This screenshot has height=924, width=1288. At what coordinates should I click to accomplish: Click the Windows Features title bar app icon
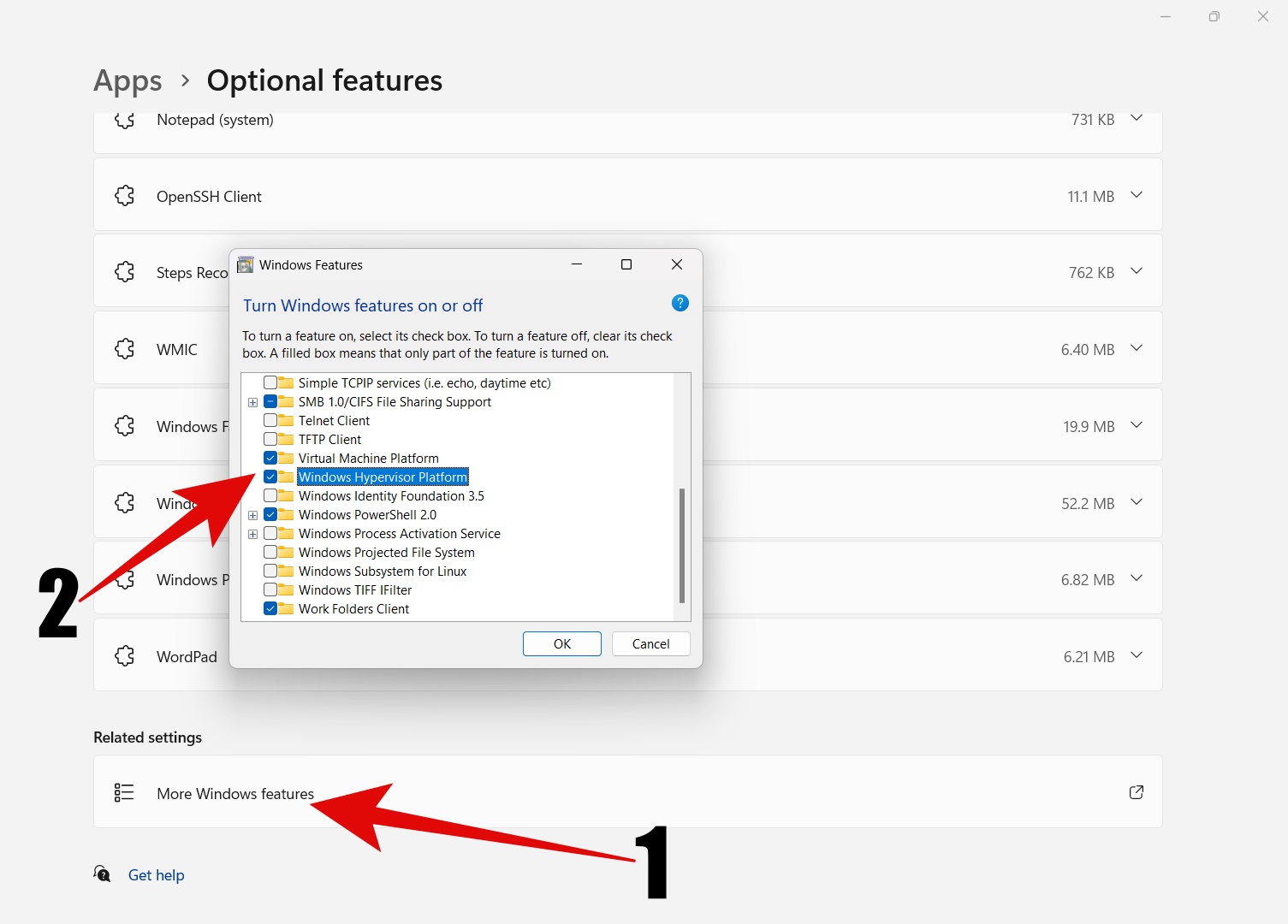click(x=246, y=265)
